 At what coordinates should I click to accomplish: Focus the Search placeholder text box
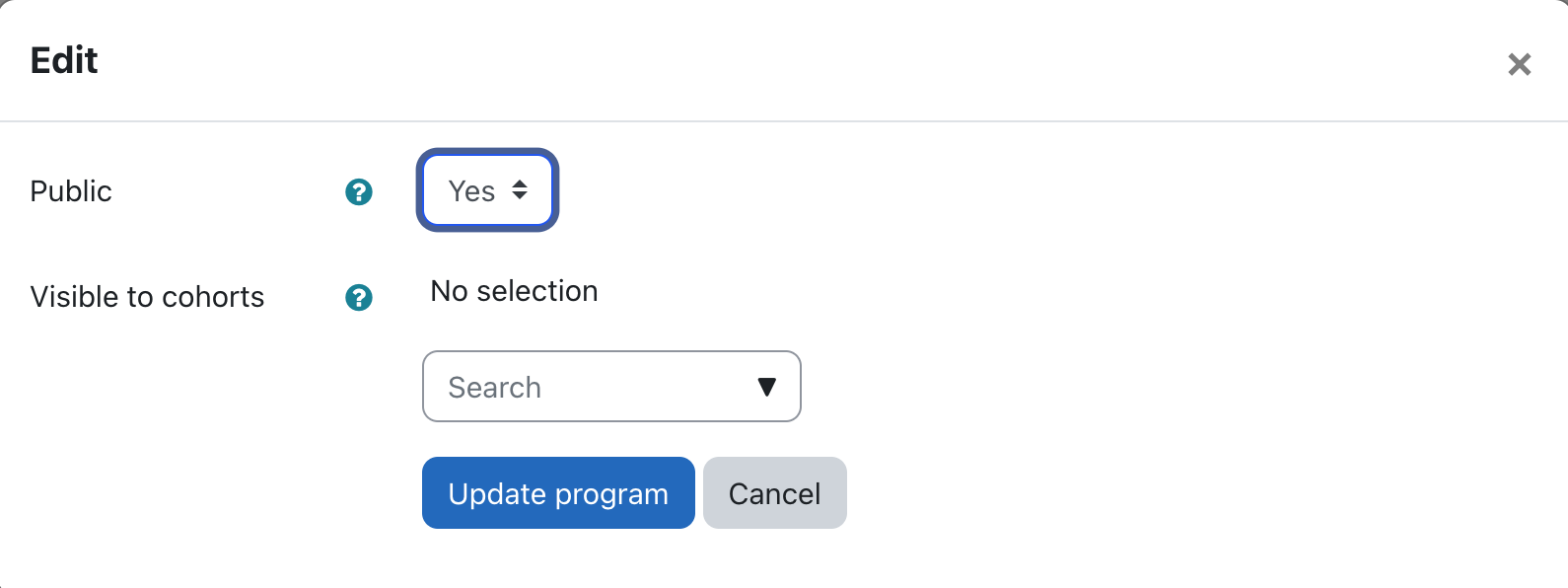point(495,388)
